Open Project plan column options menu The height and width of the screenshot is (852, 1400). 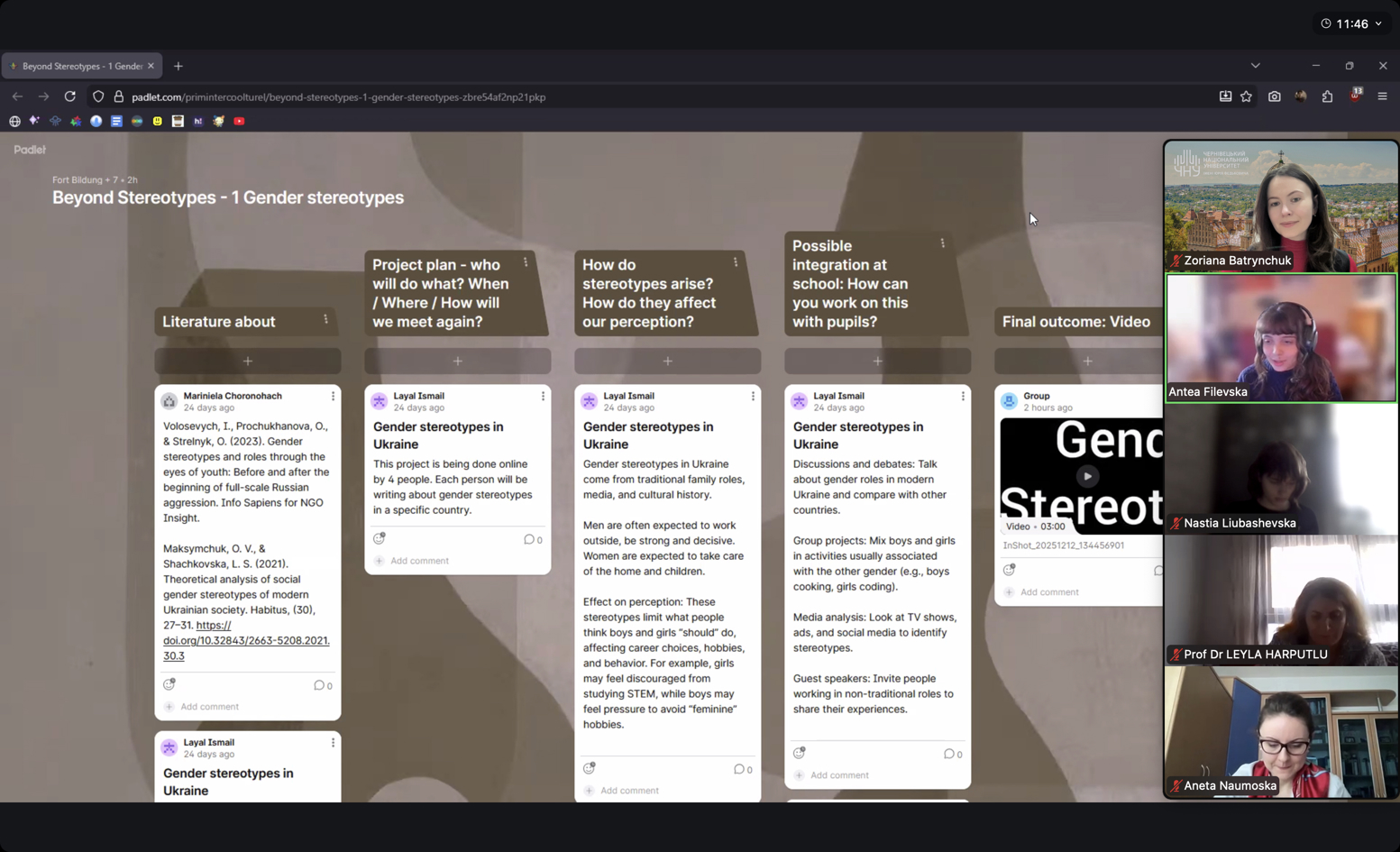click(526, 262)
